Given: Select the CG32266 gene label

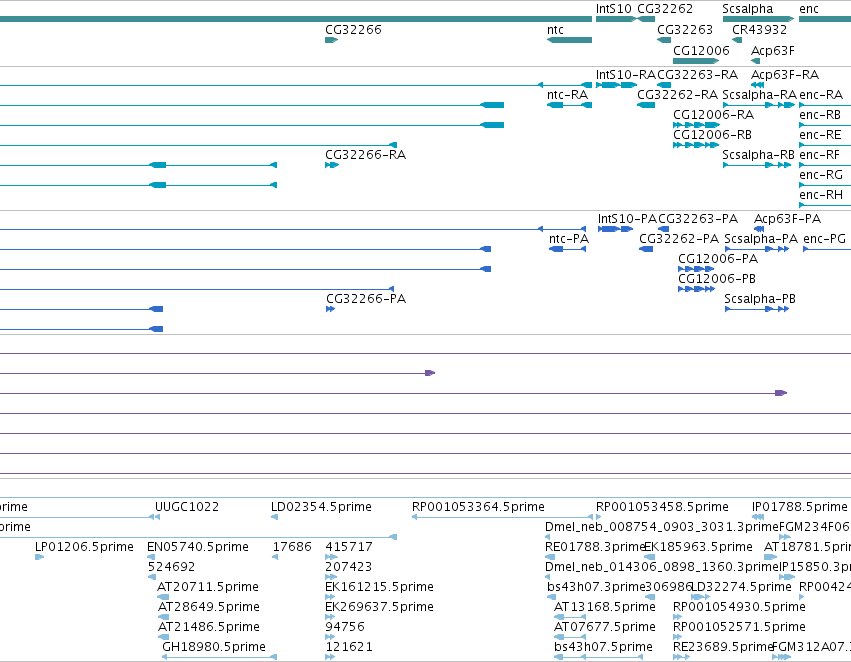Looking at the screenshot, I should (x=353, y=30).
